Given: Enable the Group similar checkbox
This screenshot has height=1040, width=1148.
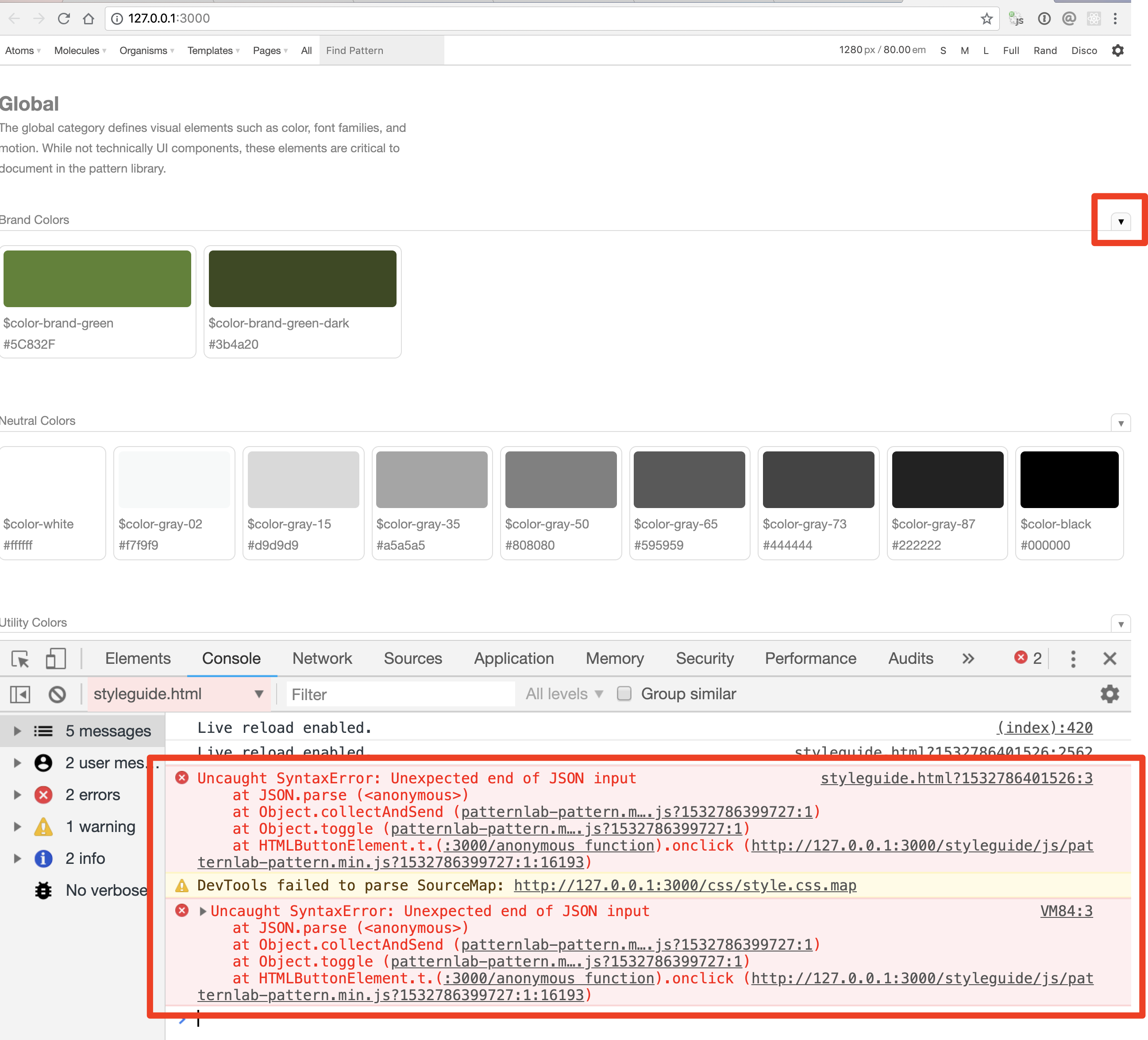Looking at the screenshot, I should 624,694.
